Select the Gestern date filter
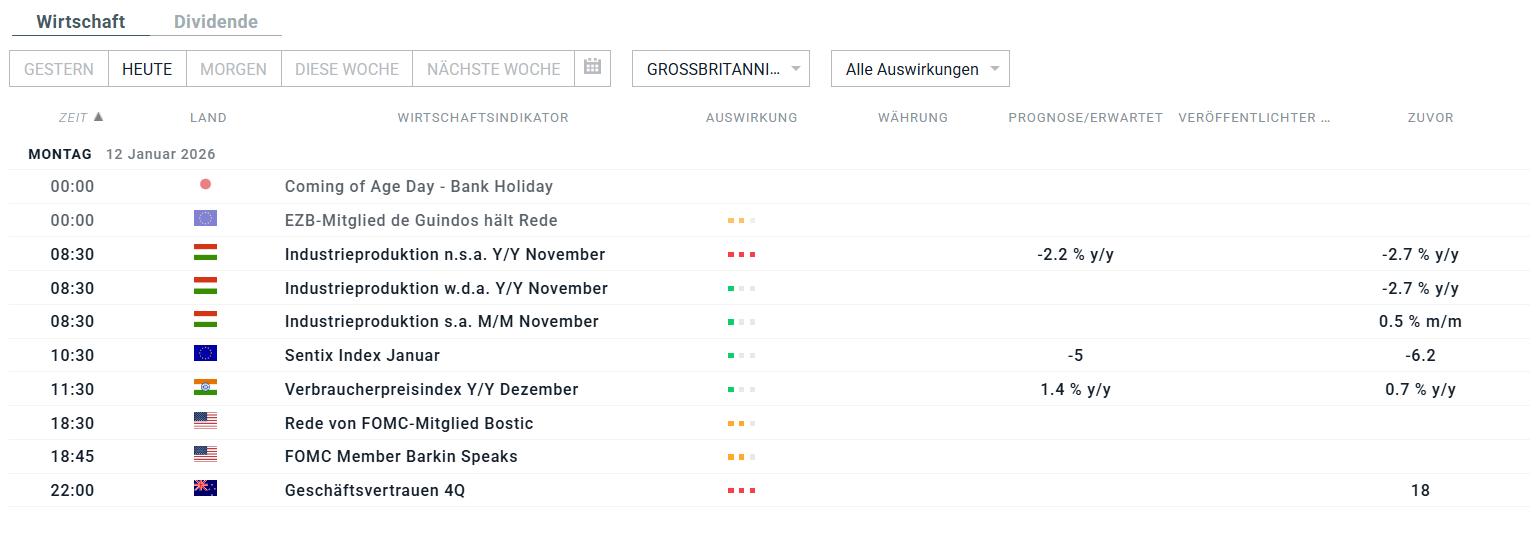Screen dimensions: 1530x552 pos(59,69)
